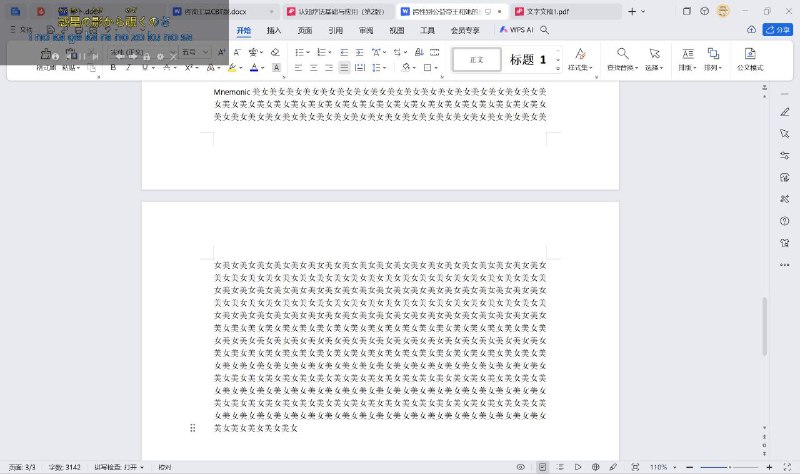Click the increase indent icon

360,52
